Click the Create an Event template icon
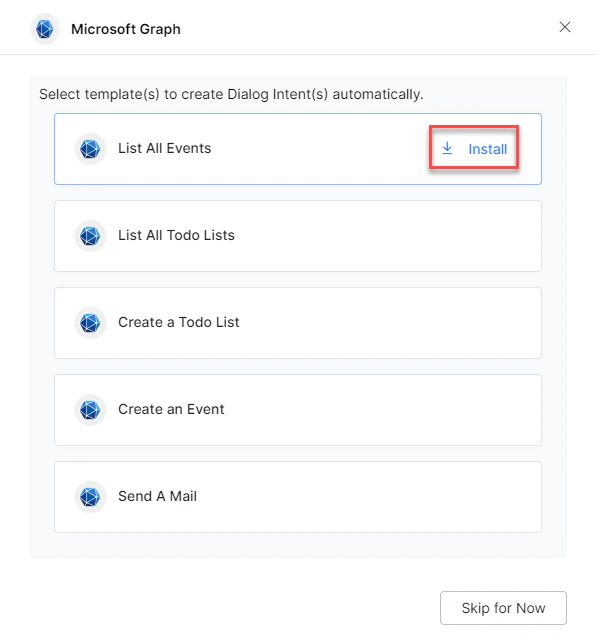The width and height of the screenshot is (596, 634). coord(90,410)
